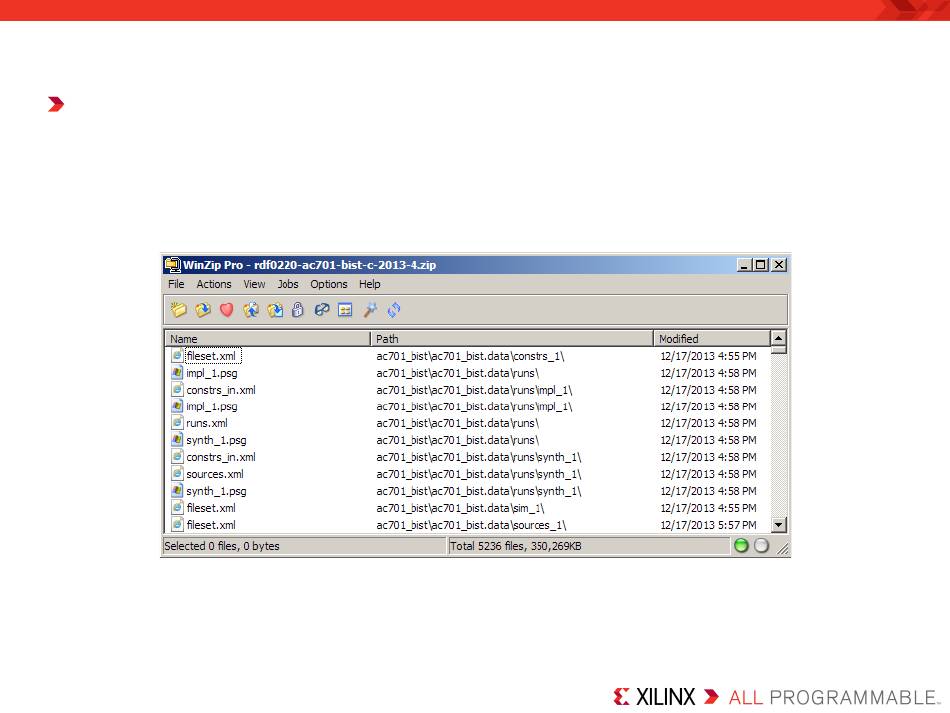Image resolution: width=950 pixels, height=713 pixels.
Task: Click the vertical scrollbar thumb
Action: pyautogui.click(x=779, y=350)
